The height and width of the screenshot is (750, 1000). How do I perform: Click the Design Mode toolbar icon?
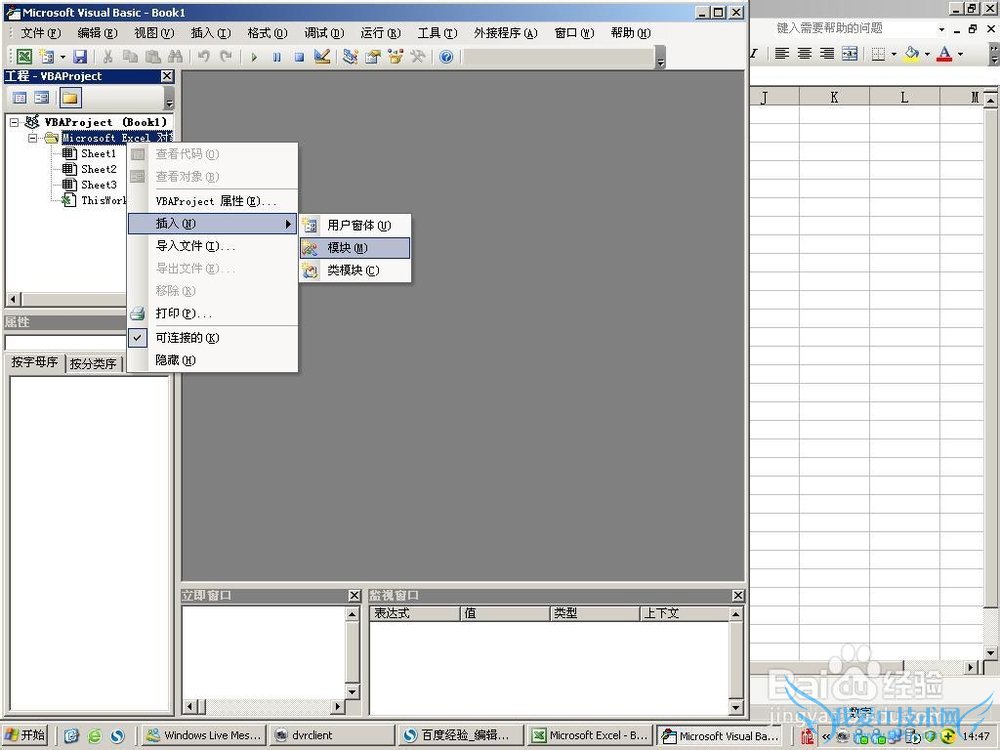(x=322, y=57)
